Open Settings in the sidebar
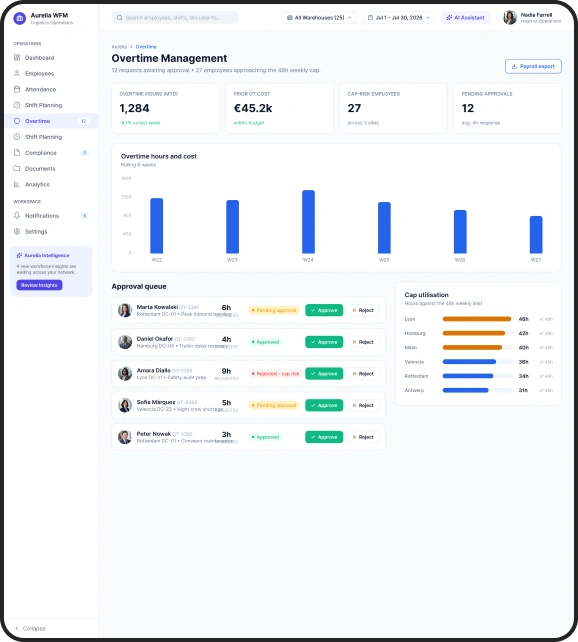Viewport: 578px width, 642px height. pyautogui.click(x=51, y=231)
